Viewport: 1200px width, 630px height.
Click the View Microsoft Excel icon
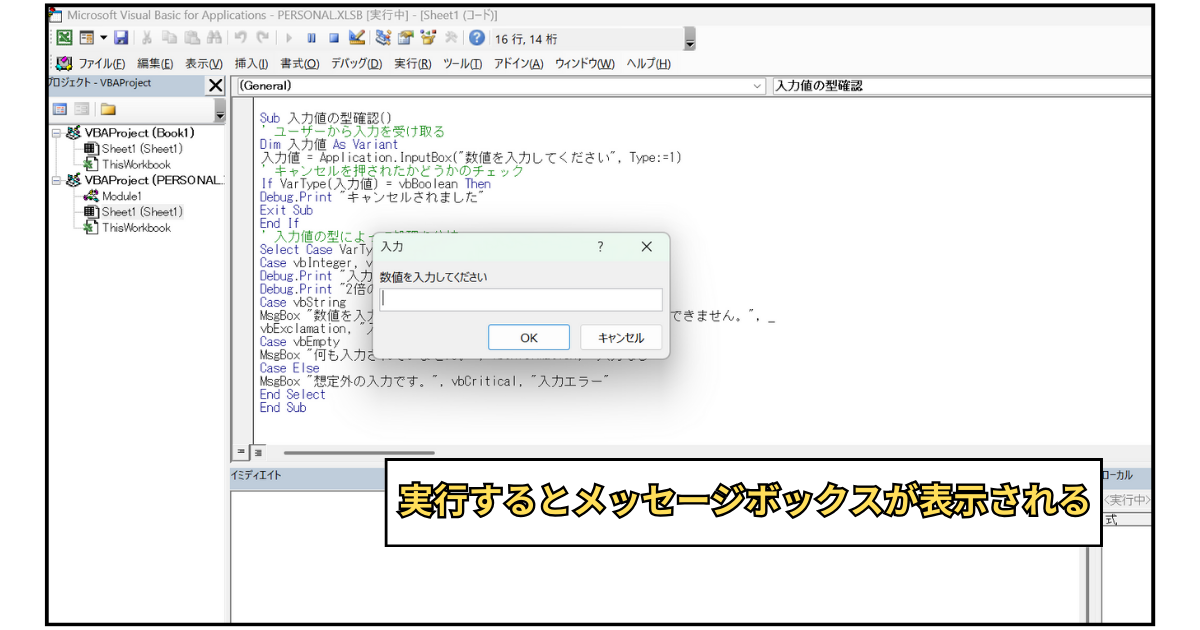coord(63,38)
